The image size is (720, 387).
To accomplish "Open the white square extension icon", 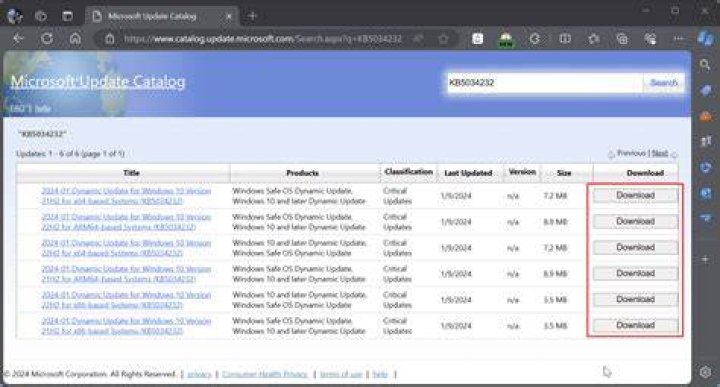I will [x=478, y=39].
